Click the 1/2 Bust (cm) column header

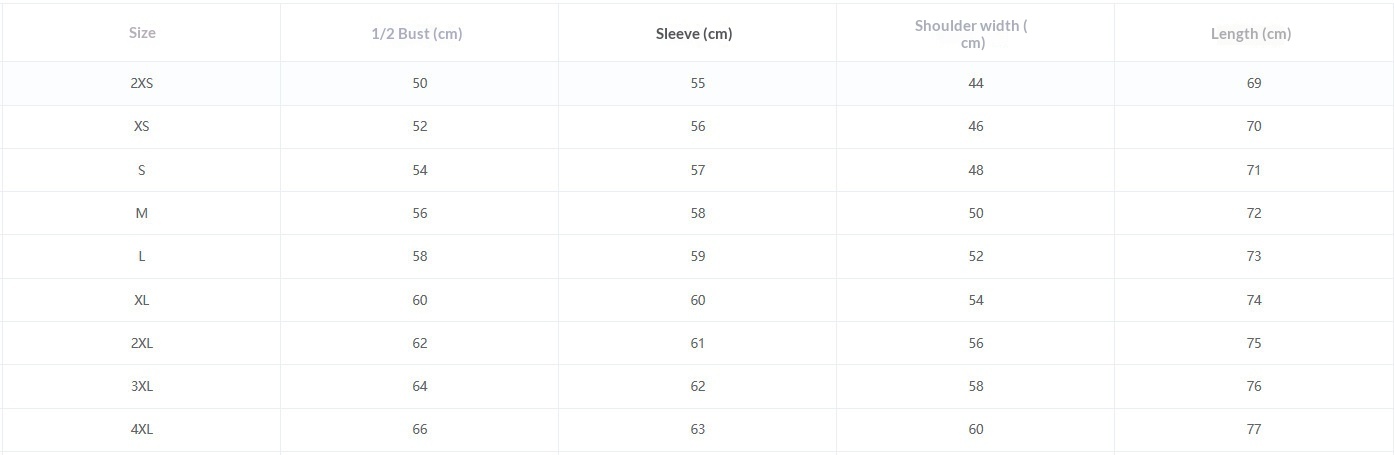point(417,33)
